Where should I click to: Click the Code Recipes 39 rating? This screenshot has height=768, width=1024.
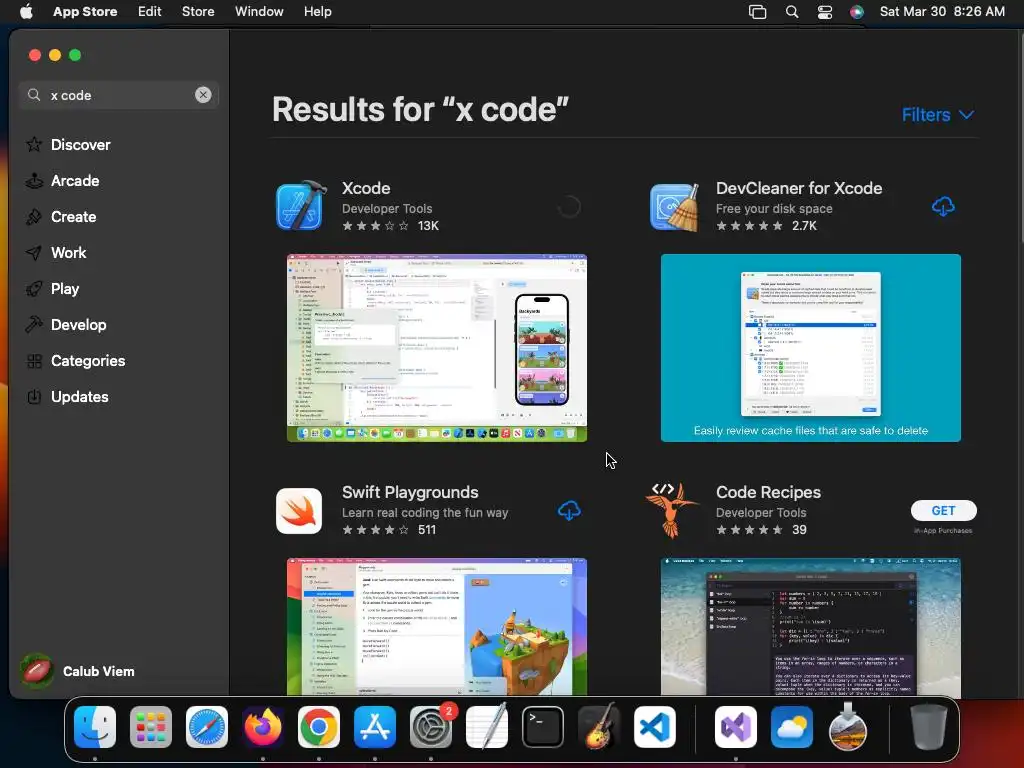pos(761,530)
